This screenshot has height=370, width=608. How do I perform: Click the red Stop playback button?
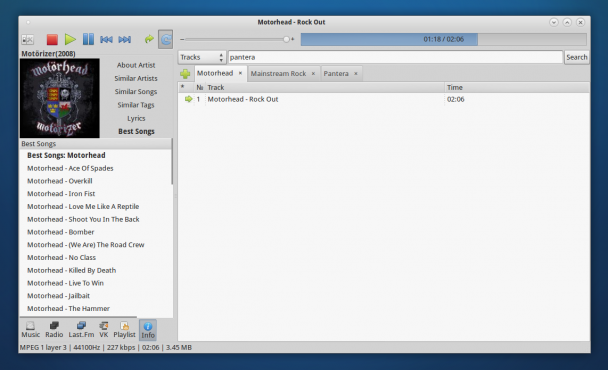pos(52,39)
